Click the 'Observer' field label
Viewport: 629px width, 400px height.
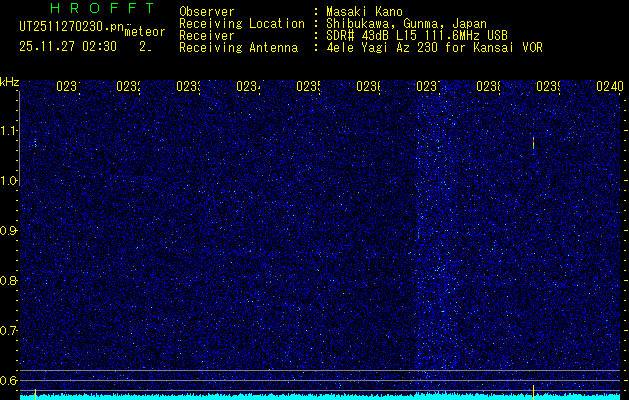click(x=207, y=12)
